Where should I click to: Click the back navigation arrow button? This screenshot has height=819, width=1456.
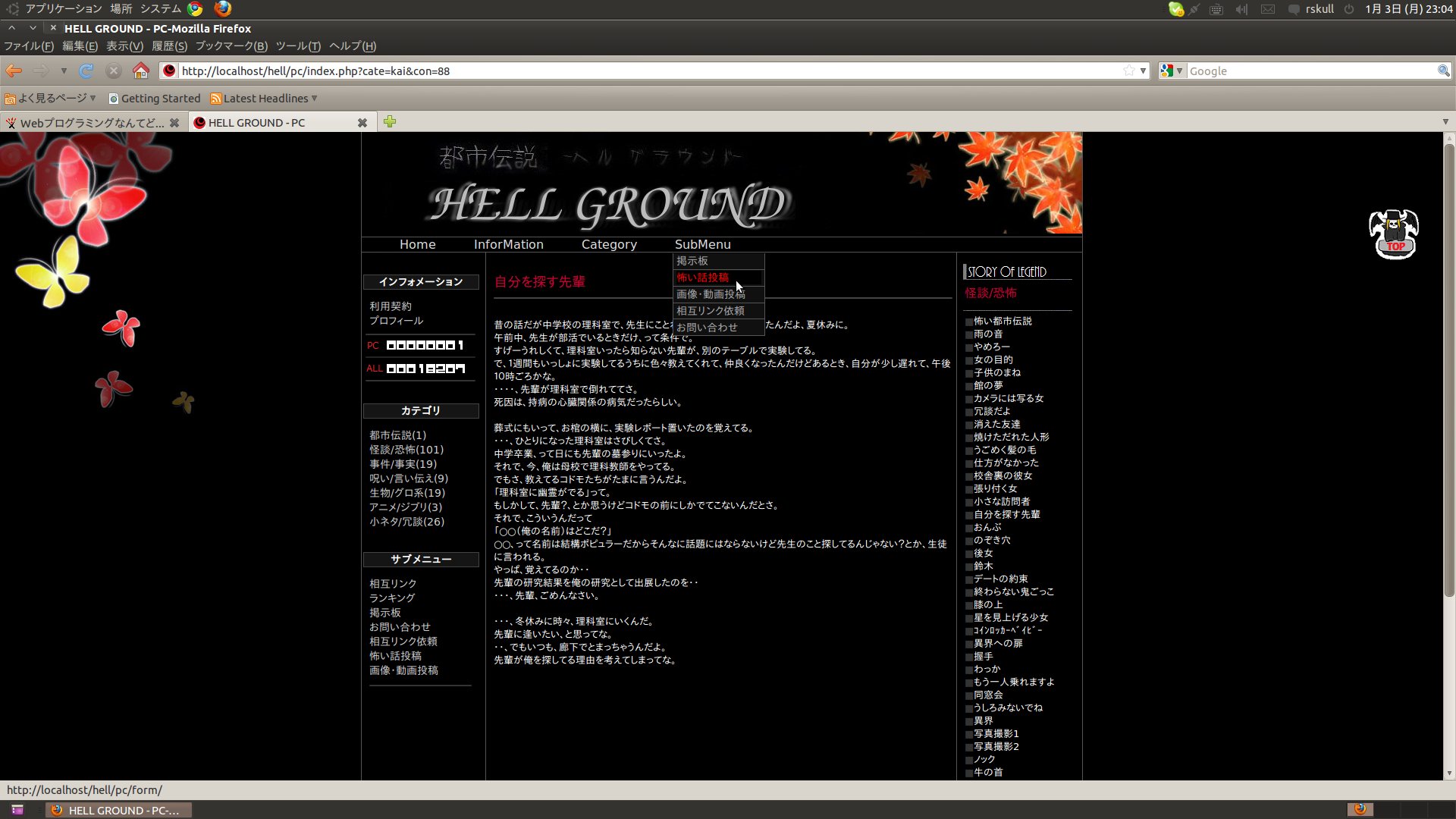click(14, 71)
